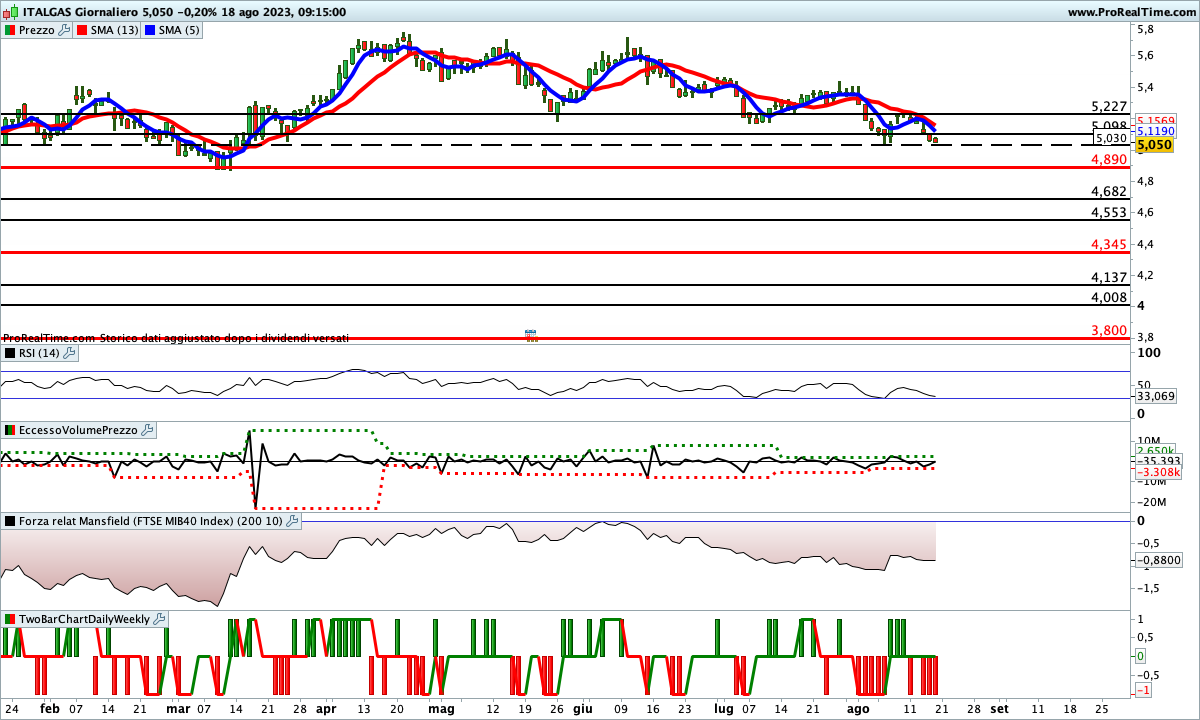Open Forza relat Mansfield settings wrench

point(292,521)
